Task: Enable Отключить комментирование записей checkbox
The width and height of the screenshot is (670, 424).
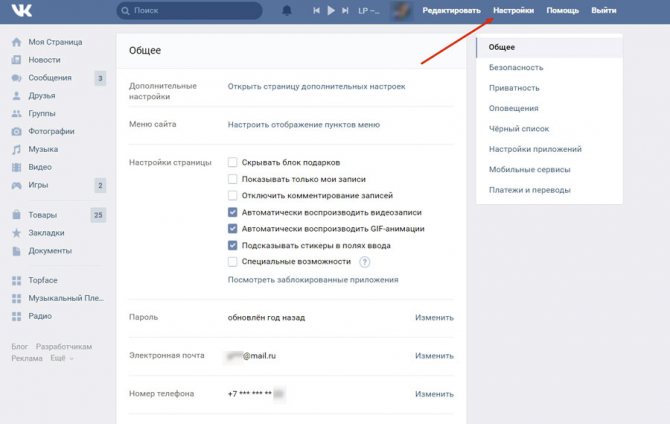Action: (x=232, y=195)
